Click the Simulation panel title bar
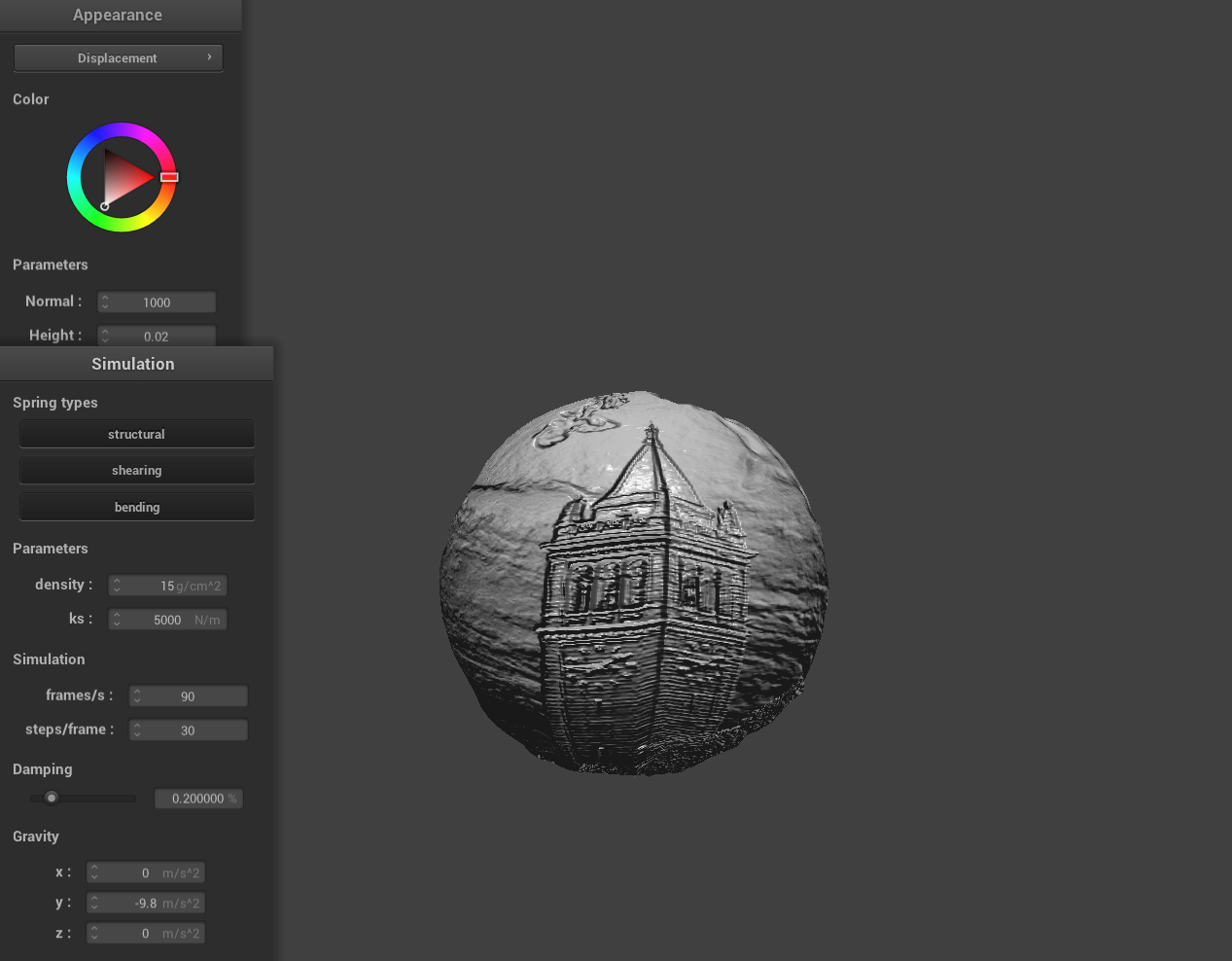1232x961 pixels. click(134, 364)
